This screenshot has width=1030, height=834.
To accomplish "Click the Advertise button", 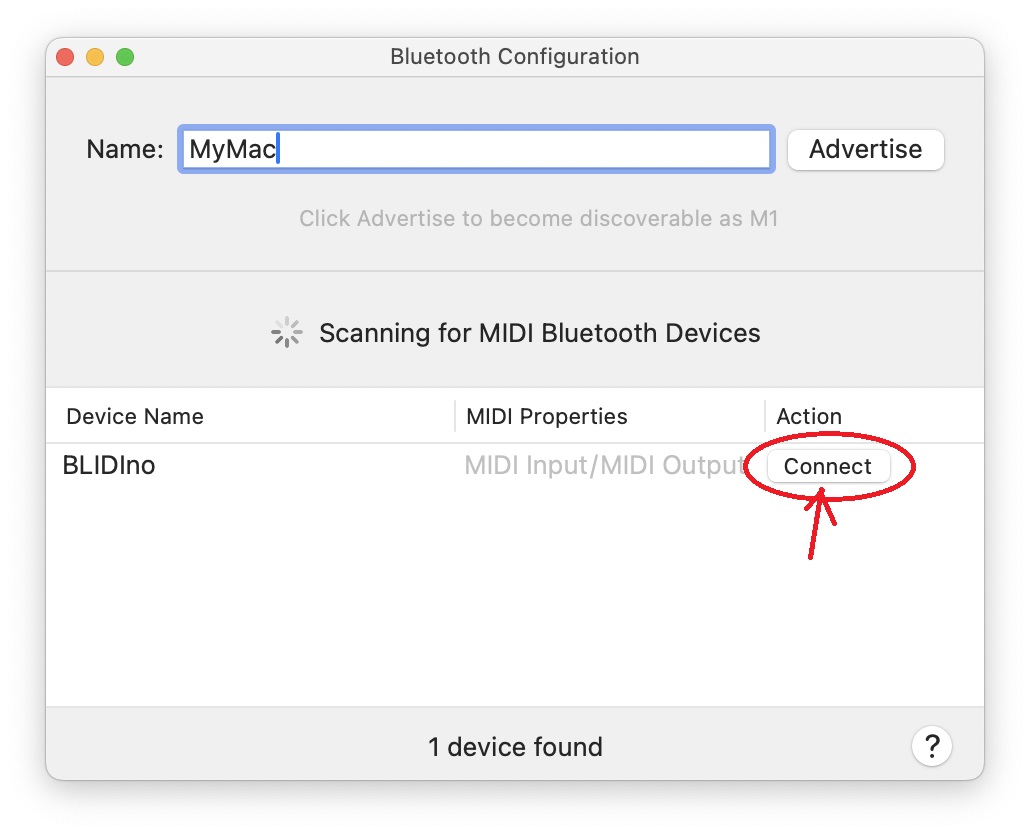I will click(x=865, y=150).
